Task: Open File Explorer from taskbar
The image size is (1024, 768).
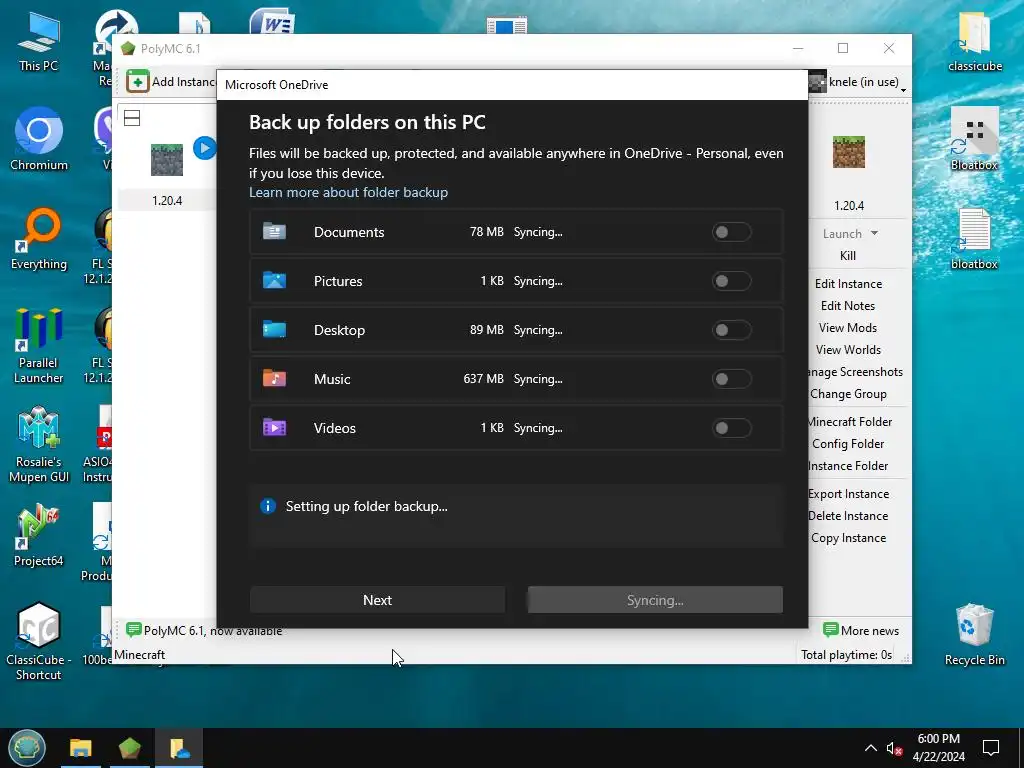Action: (x=81, y=748)
